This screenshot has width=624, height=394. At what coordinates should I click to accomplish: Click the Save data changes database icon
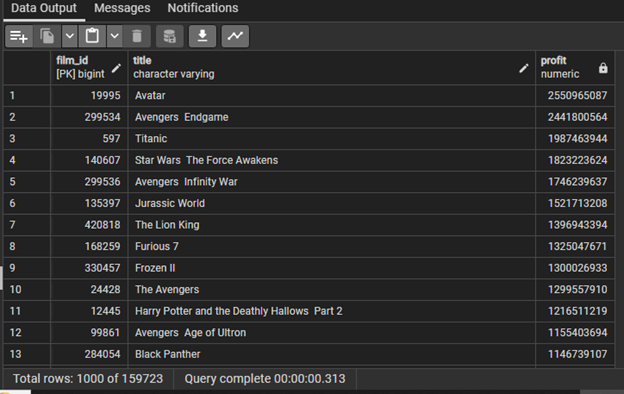pos(170,36)
